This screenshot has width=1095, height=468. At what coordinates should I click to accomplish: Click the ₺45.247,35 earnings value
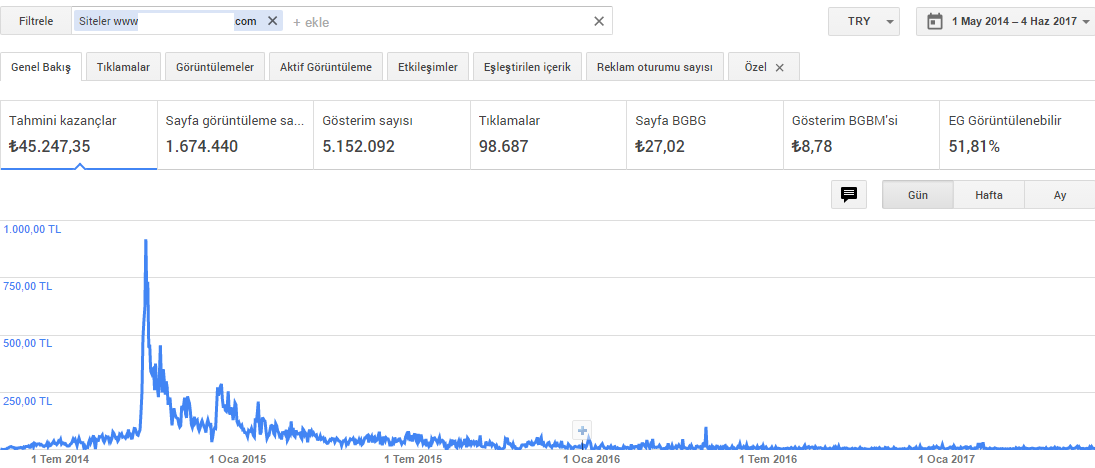50,147
